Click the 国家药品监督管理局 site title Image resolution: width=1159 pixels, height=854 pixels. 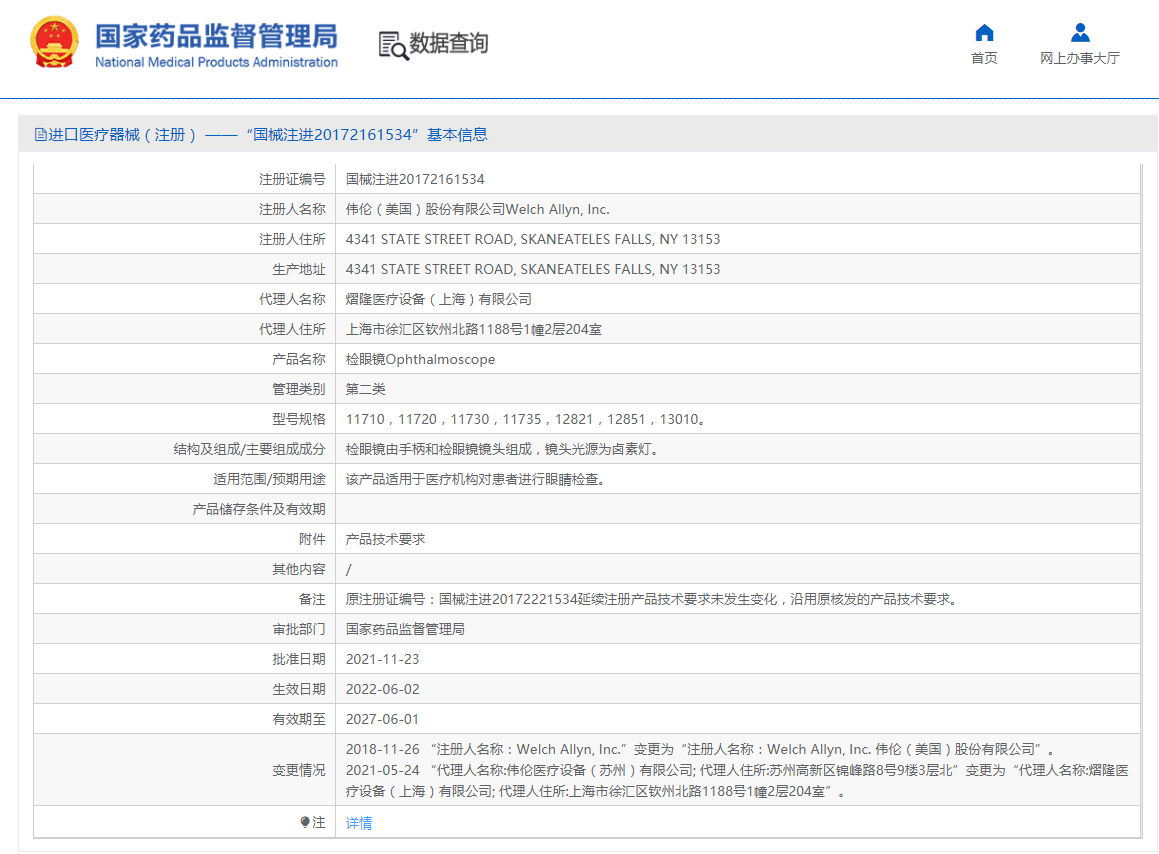point(216,36)
